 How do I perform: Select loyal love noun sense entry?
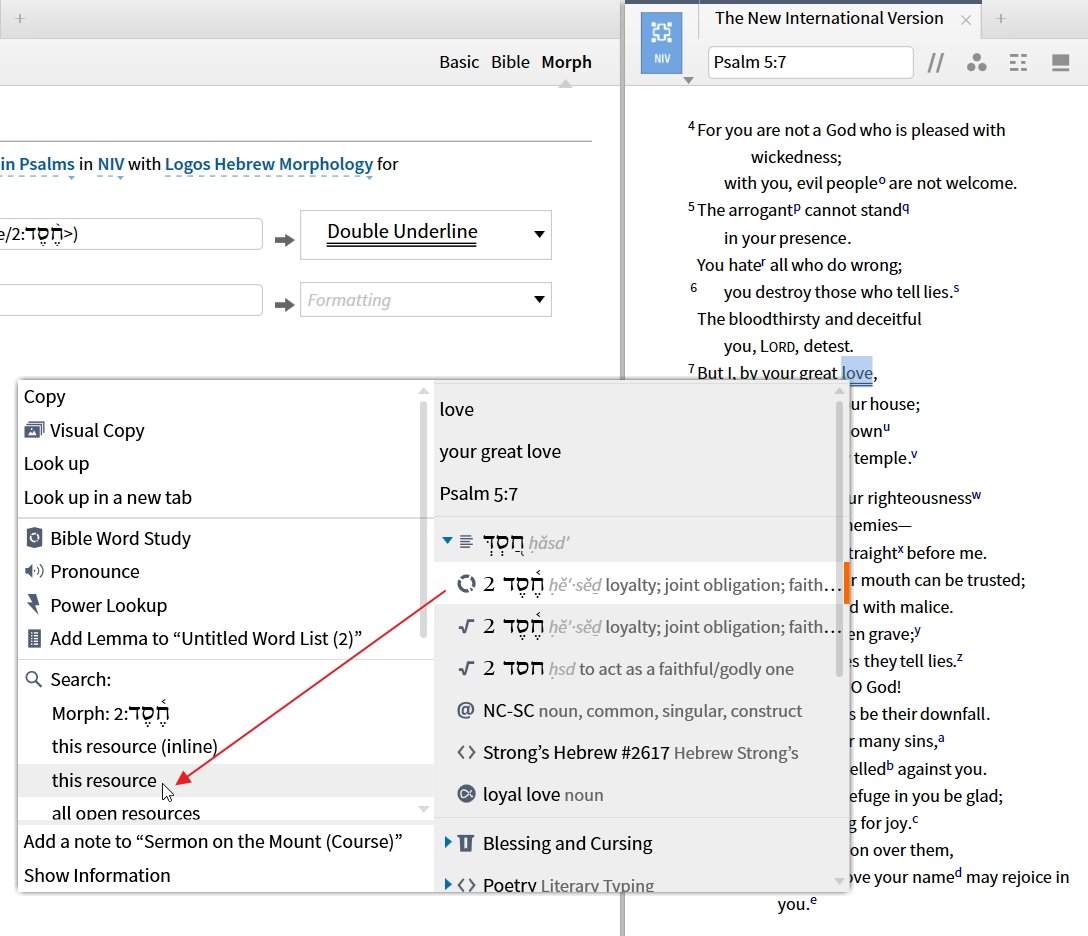point(638,794)
